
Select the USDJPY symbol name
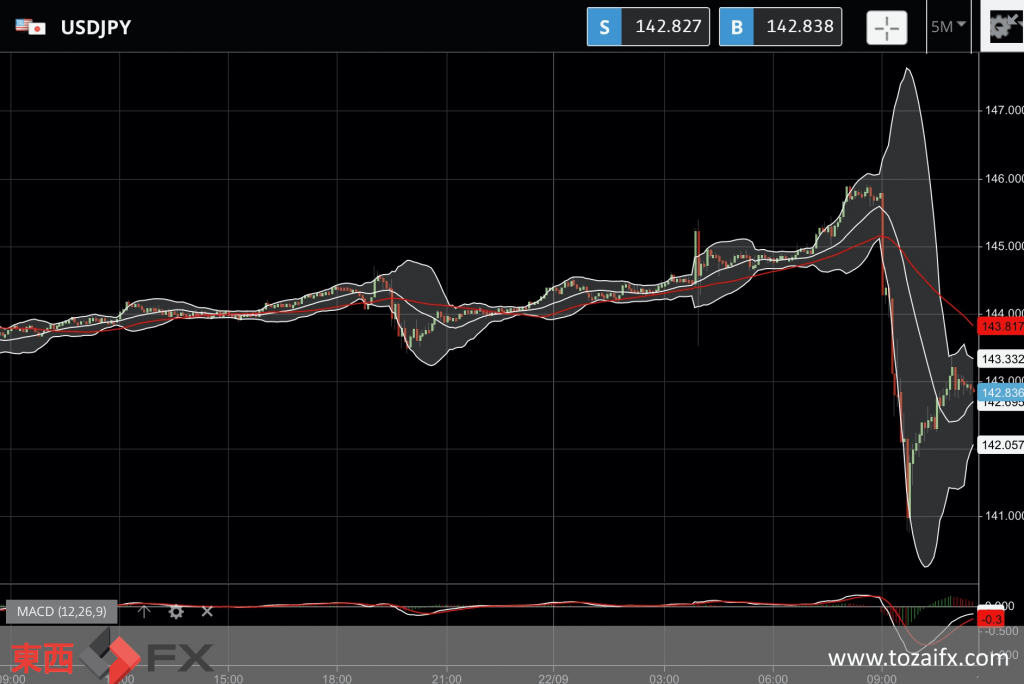pyautogui.click(x=96, y=27)
